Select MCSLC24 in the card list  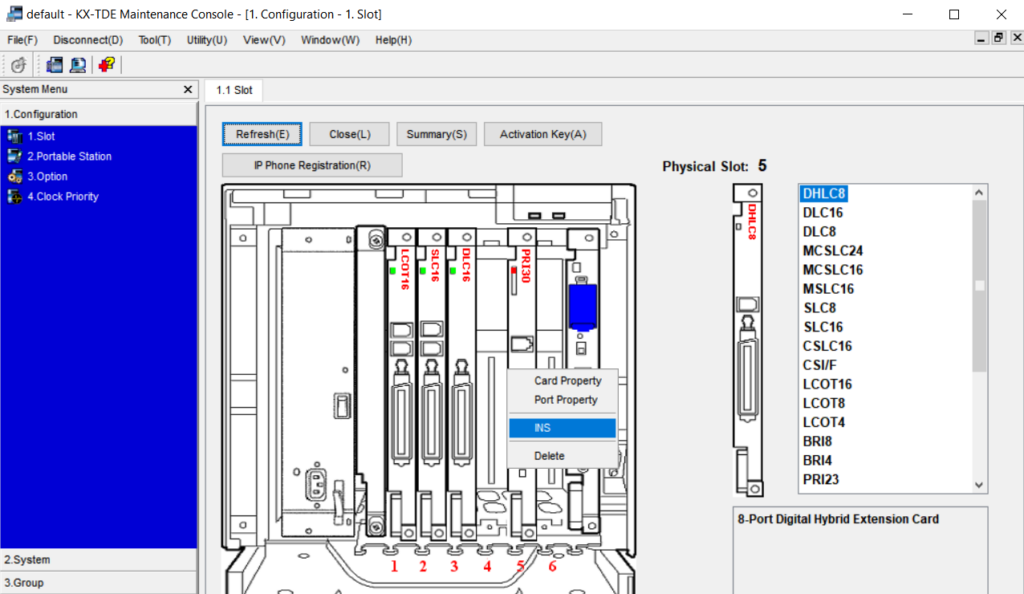tap(832, 251)
